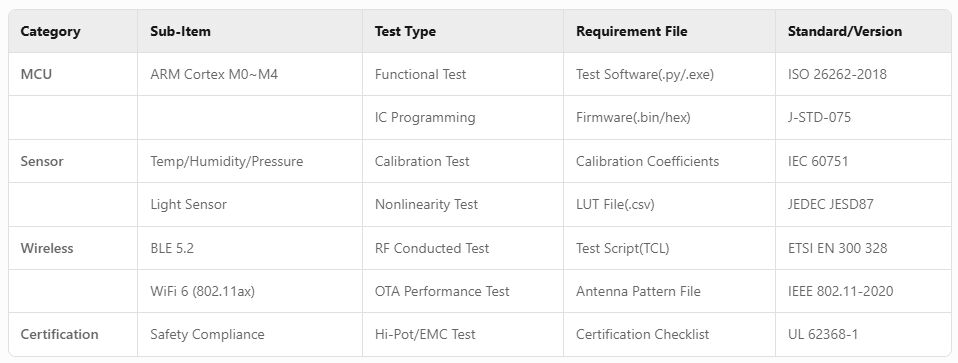Select the Antenna Pattern File cell
The image size is (958, 363).
pos(669,292)
